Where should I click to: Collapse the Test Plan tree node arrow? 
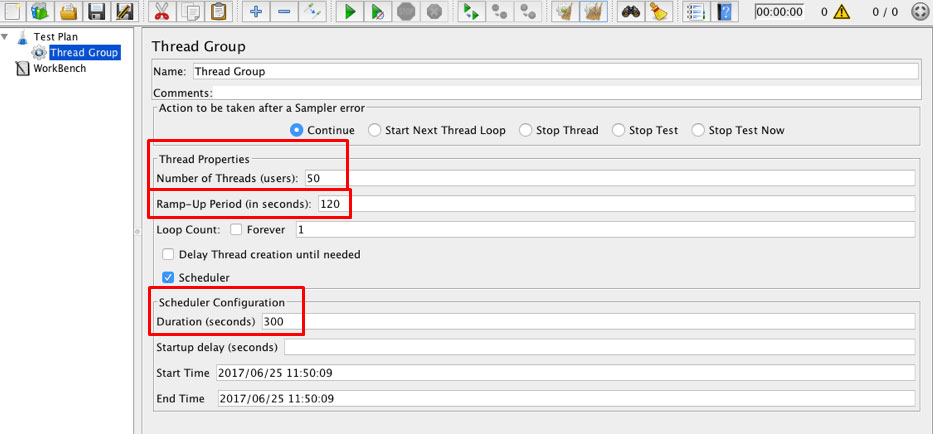pos(5,36)
